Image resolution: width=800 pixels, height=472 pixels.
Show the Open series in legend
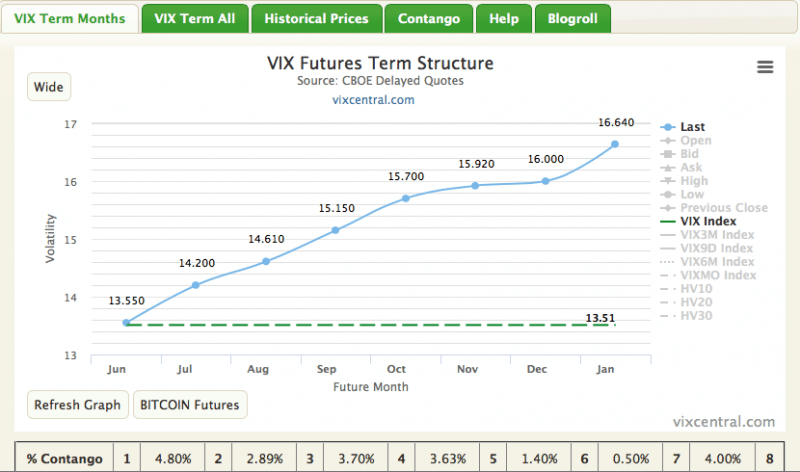pyautogui.click(x=696, y=141)
